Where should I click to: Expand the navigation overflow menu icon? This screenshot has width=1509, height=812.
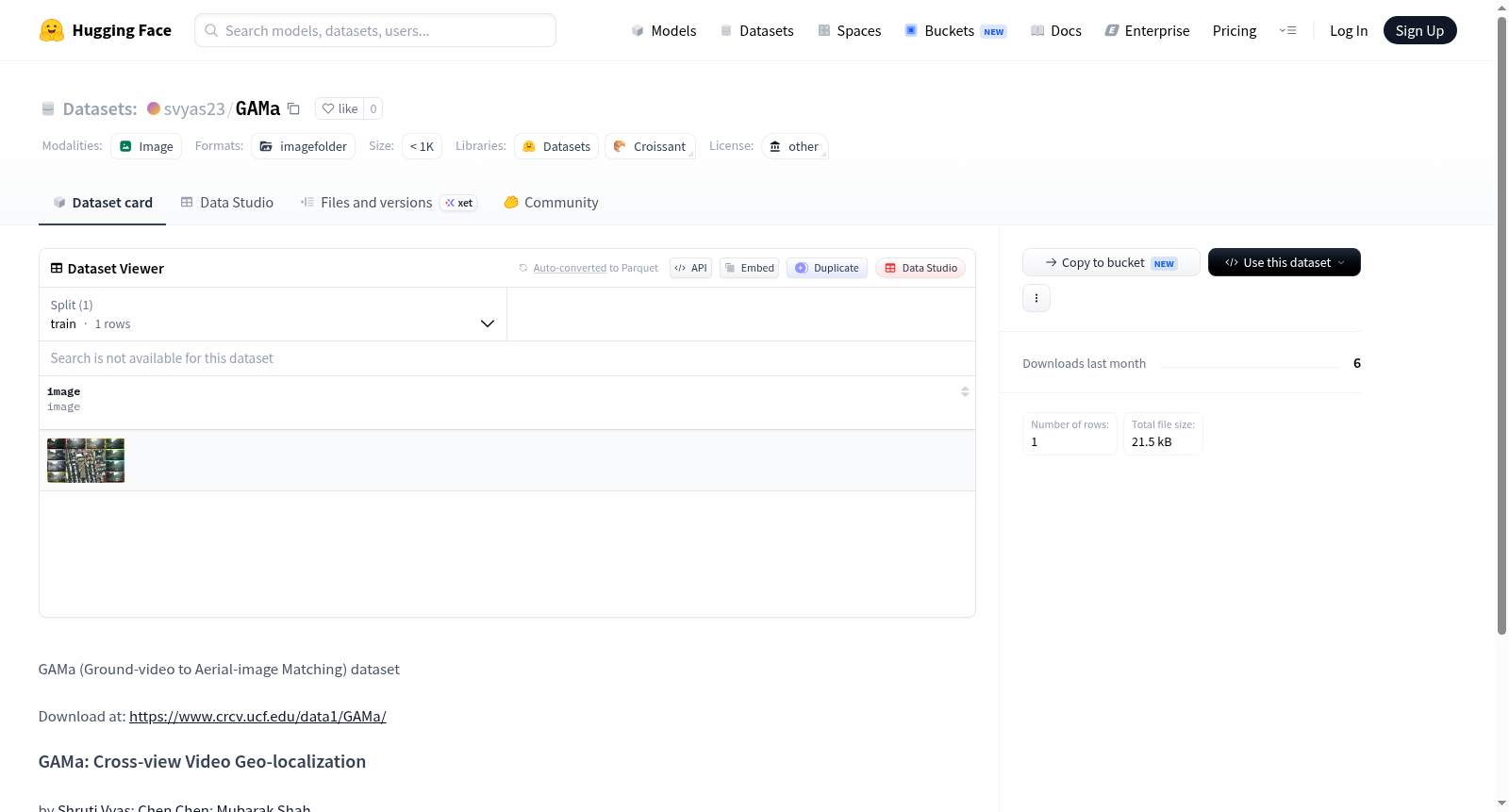pyautogui.click(x=1287, y=30)
